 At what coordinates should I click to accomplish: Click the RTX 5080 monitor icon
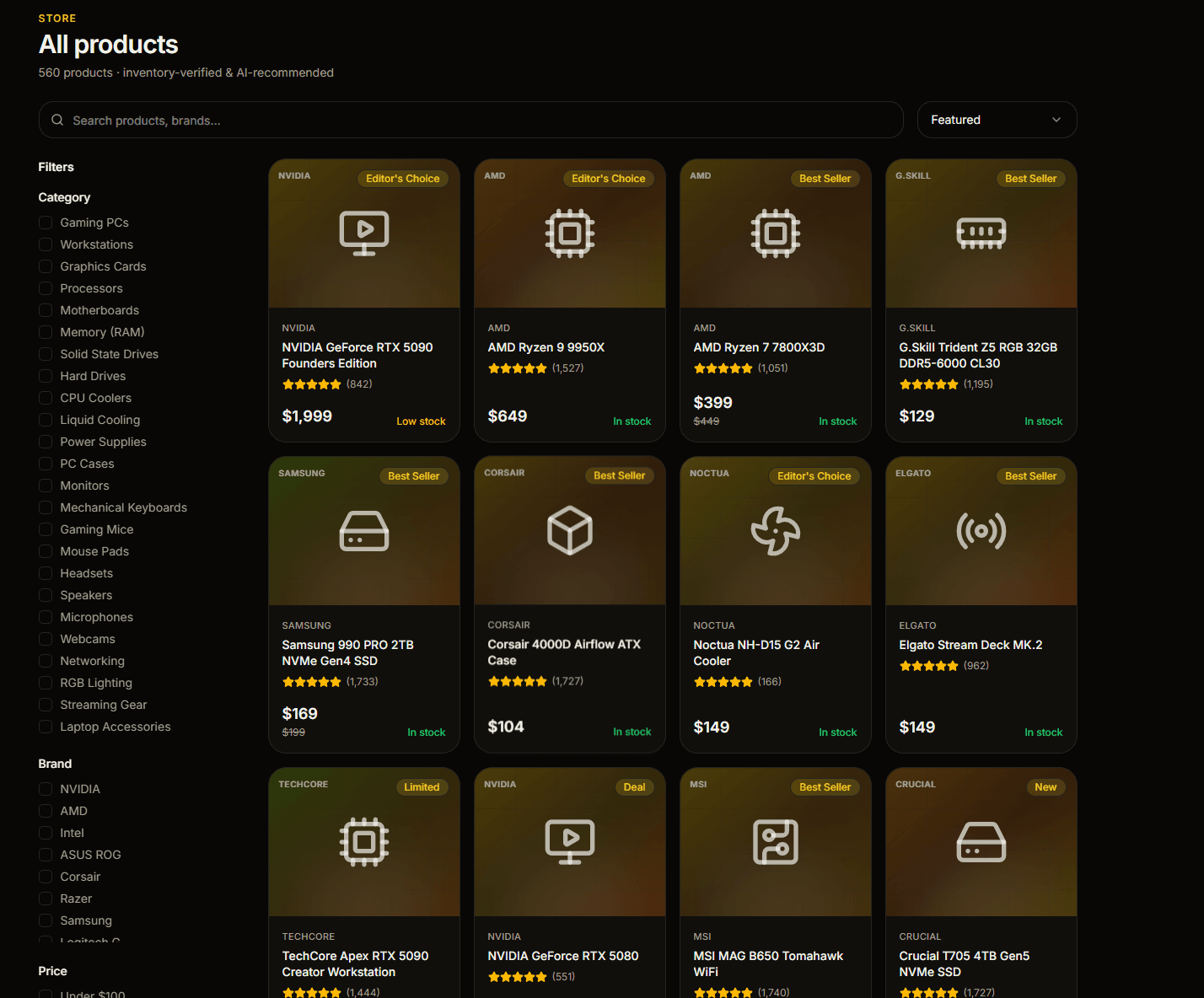[x=570, y=841]
